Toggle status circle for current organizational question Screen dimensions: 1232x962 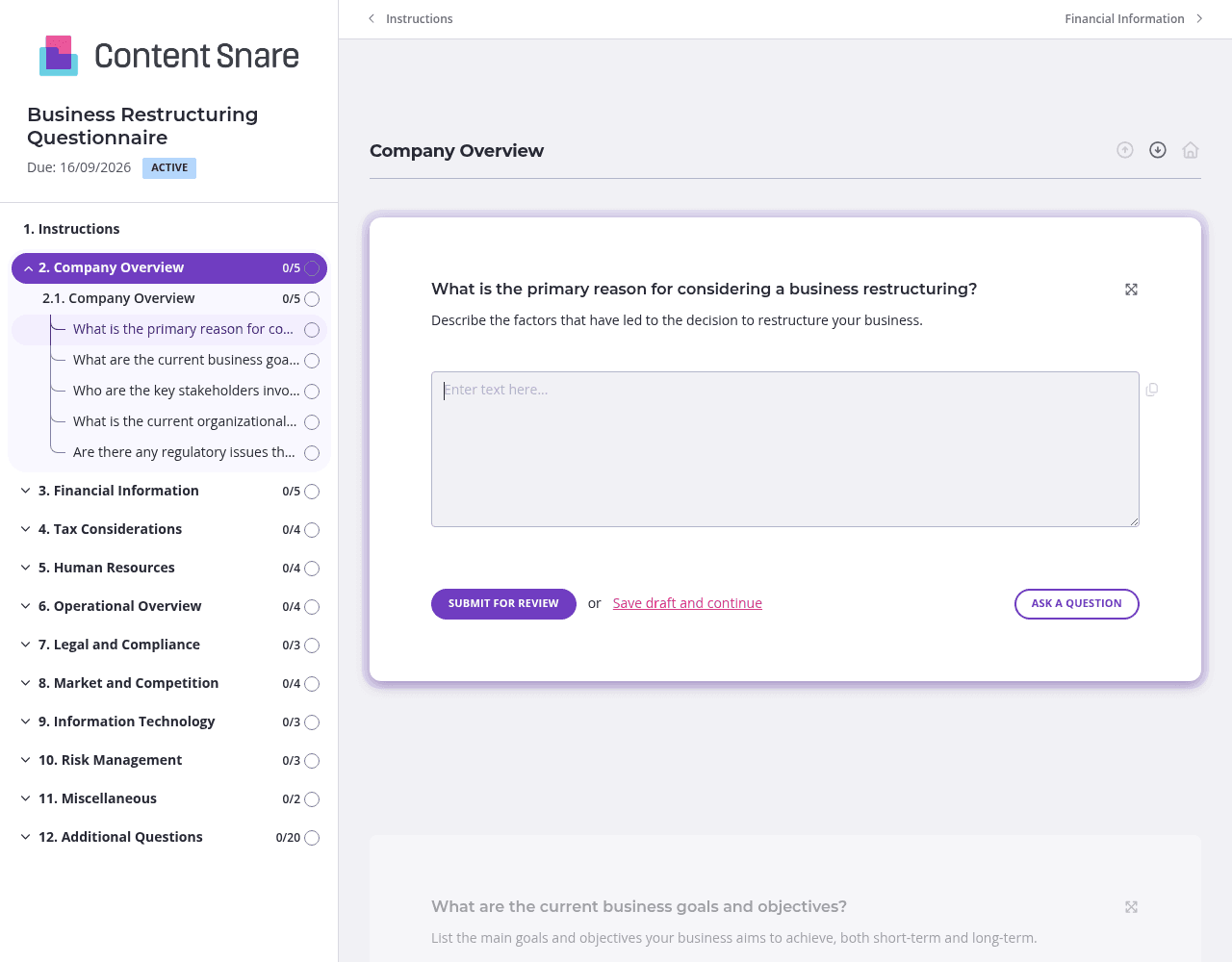tap(312, 422)
